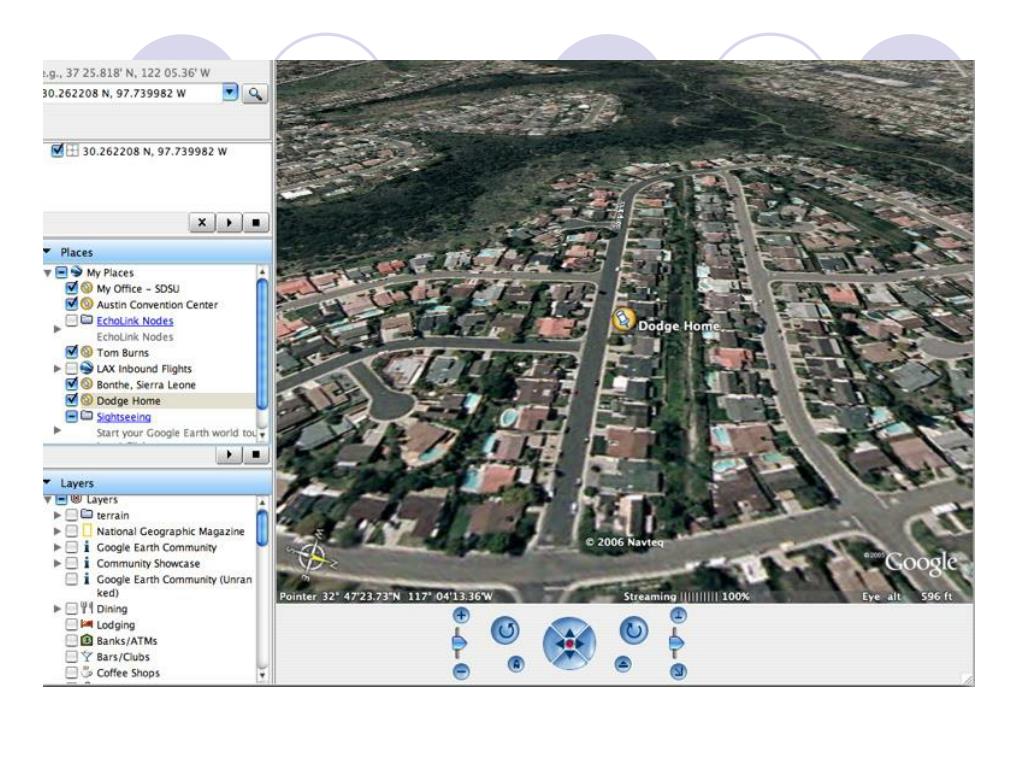
Task: Click the Layers list scrollbar thumb
Action: [262, 527]
